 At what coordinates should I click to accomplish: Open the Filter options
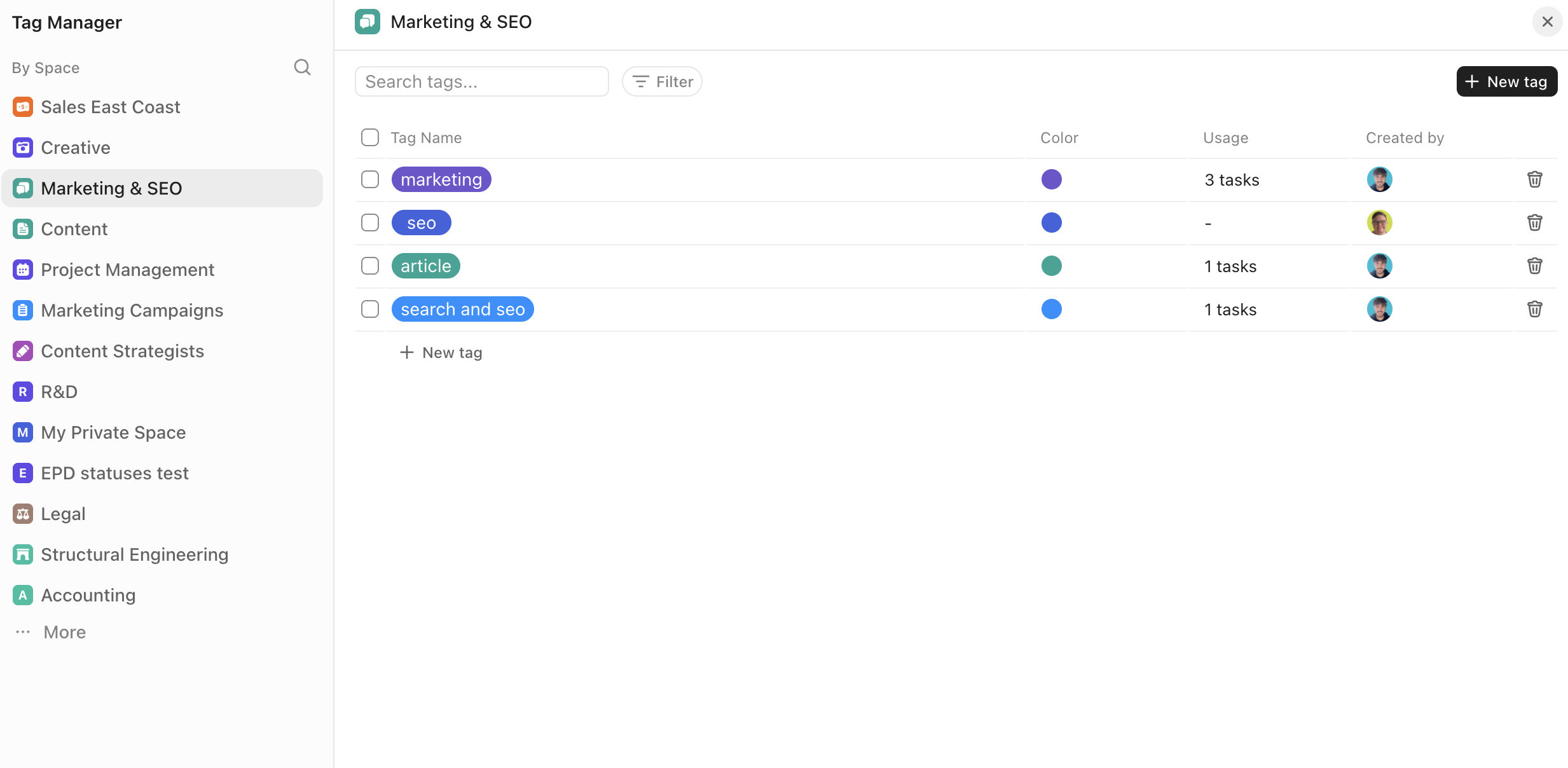pos(662,81)
